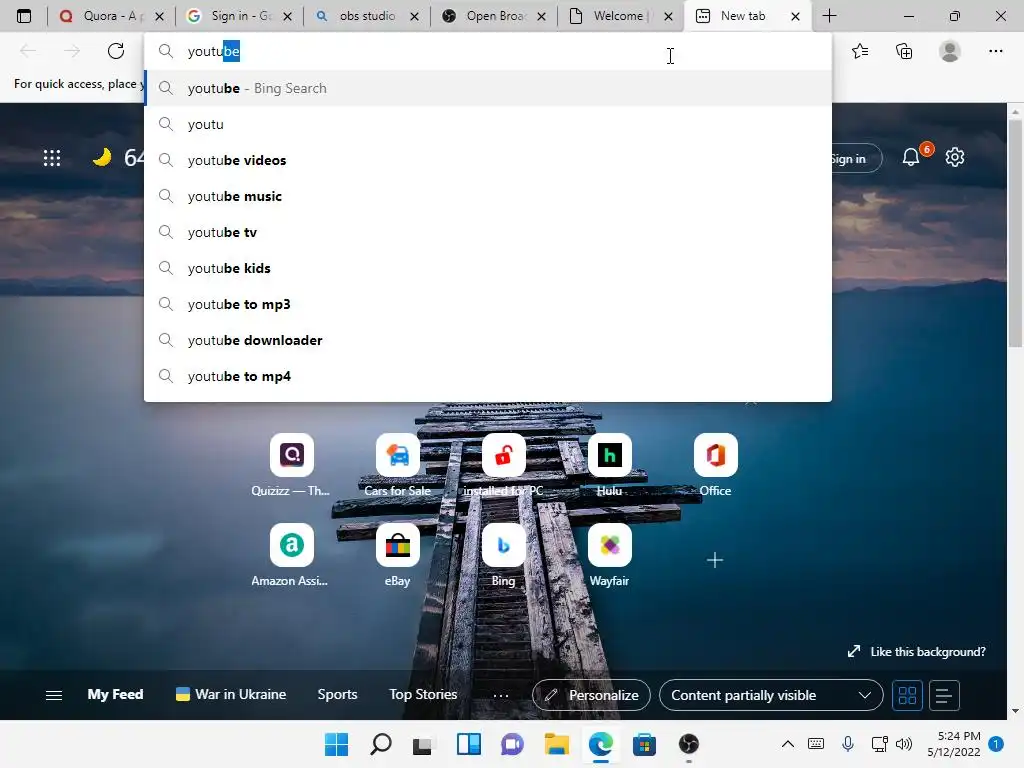Click the Personalize button

[x=591, y=696]
